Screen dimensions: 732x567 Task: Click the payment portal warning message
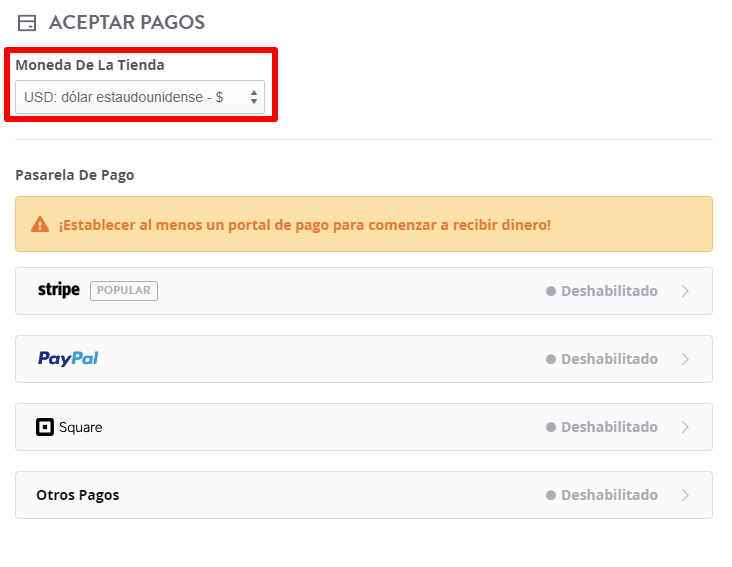coord(305,225)
